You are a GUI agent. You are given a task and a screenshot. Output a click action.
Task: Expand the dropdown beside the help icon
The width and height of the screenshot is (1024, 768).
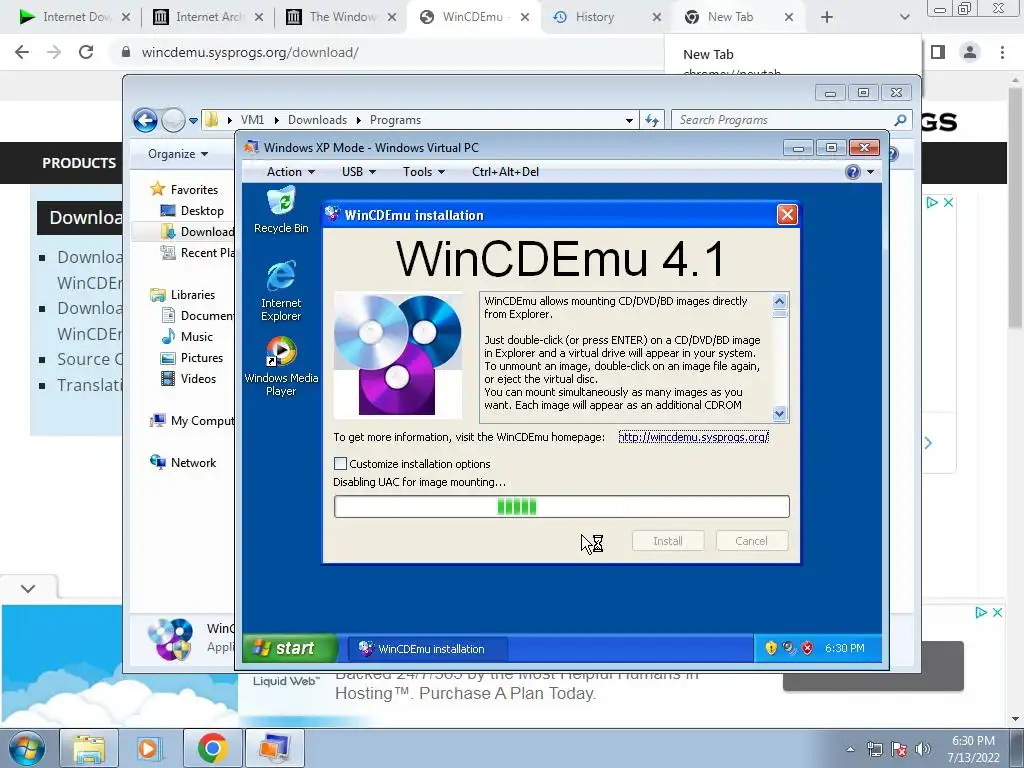[x=871, y=172]
